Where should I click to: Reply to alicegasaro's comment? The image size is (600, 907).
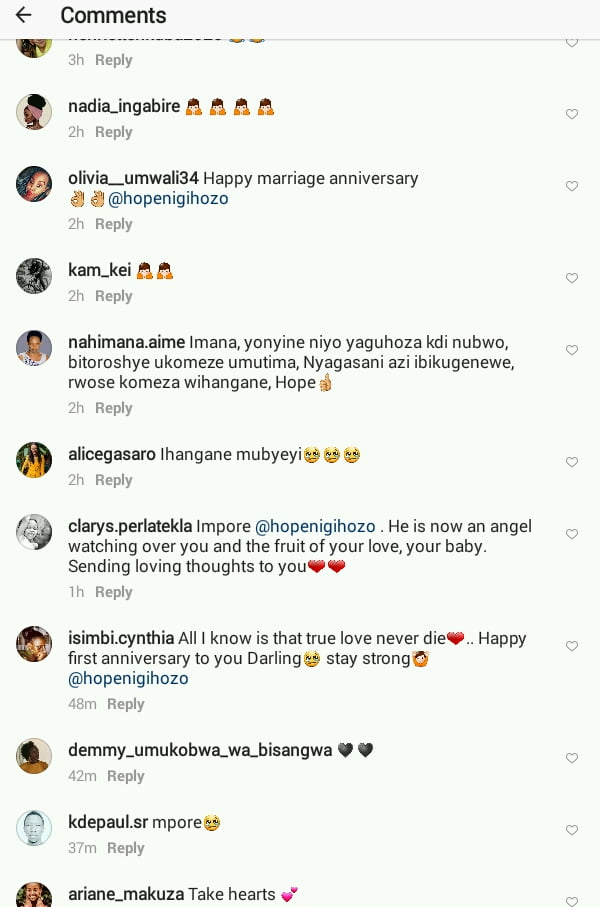(113, 480)
